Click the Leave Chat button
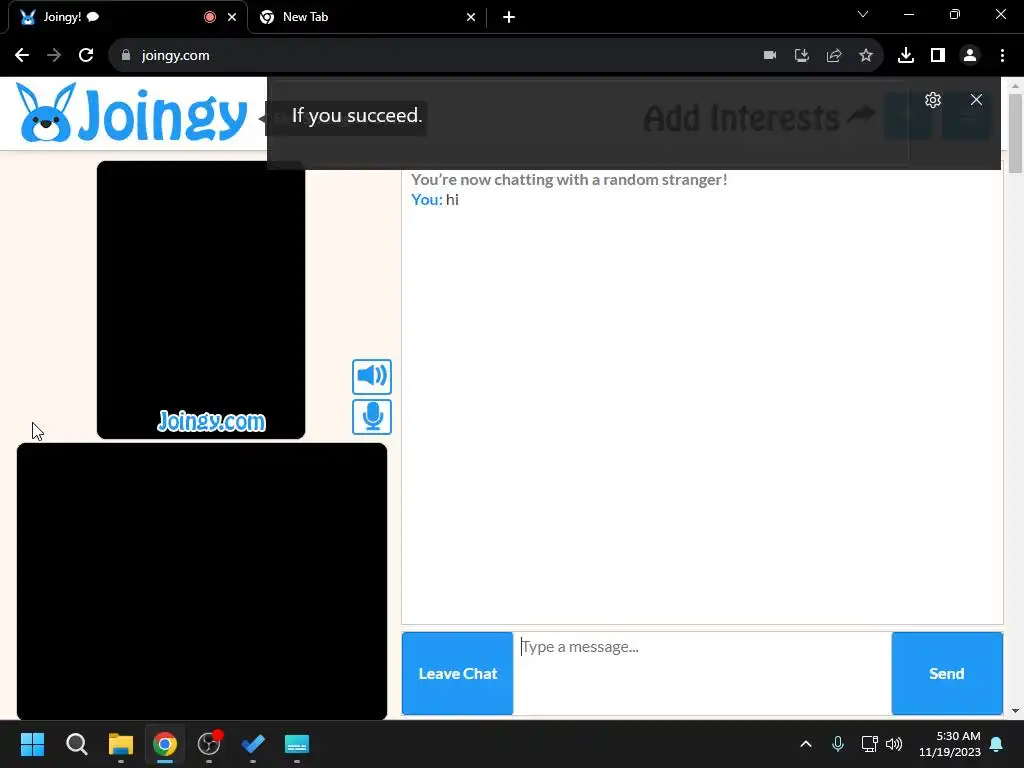The image size is (1024, 768). click(457, 673)
